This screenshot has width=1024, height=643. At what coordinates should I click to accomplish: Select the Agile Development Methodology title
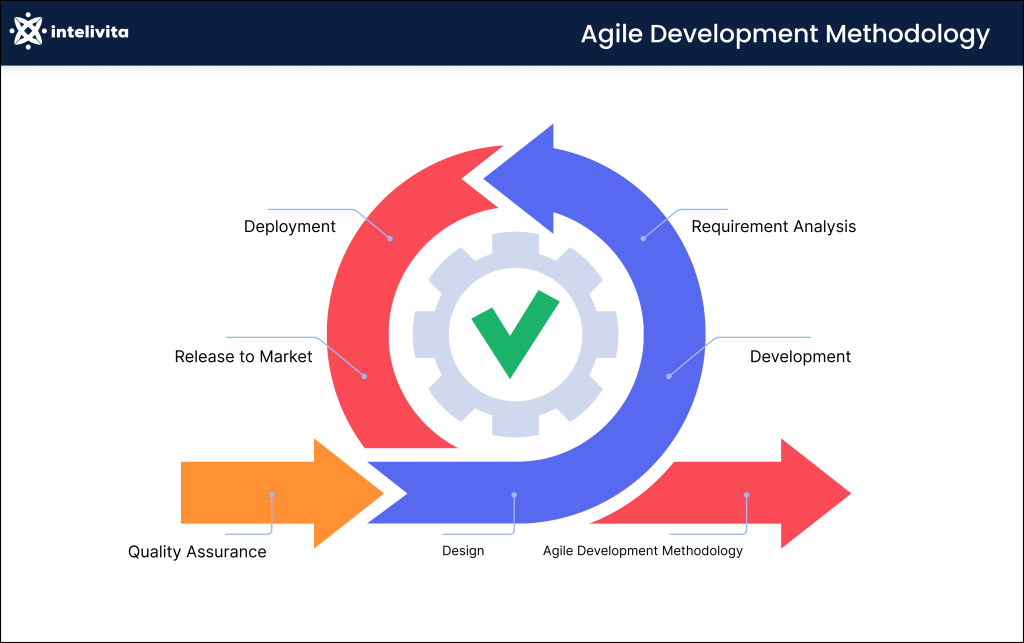[786, 34]
